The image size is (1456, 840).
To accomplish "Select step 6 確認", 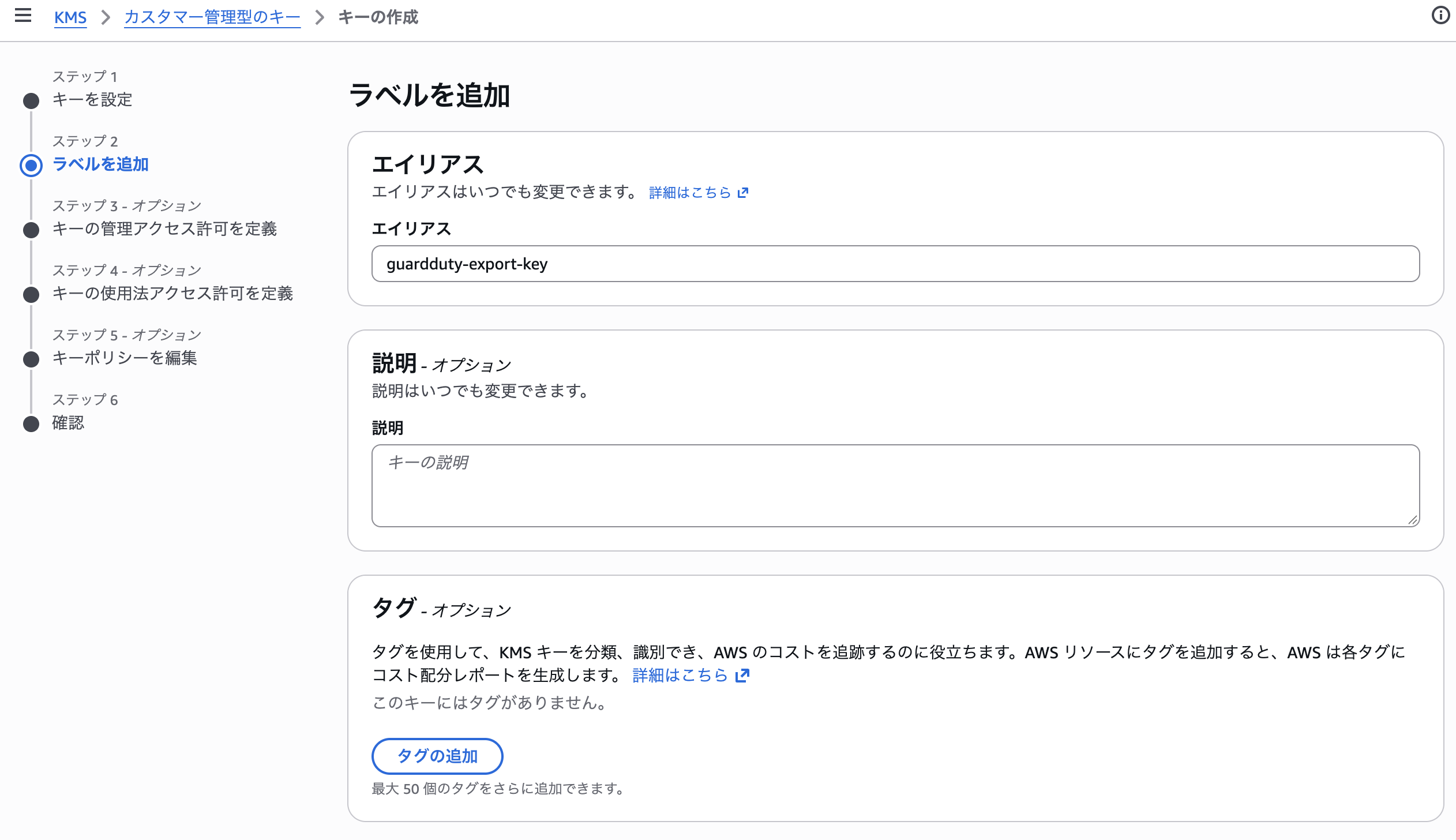I will click(x=68, y=423).
